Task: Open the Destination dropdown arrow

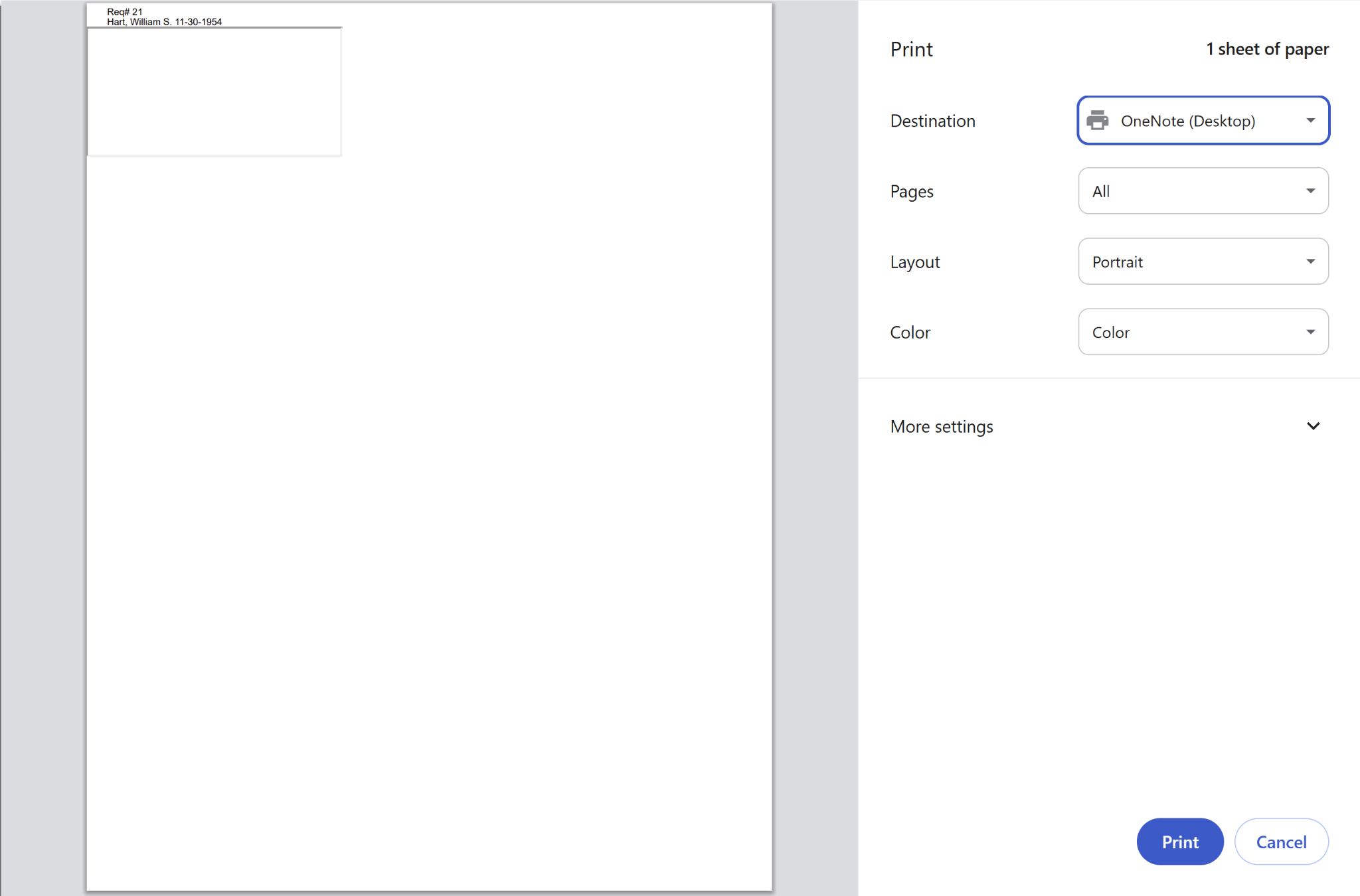Action: pyautogui.click(x=1310, y=121)
